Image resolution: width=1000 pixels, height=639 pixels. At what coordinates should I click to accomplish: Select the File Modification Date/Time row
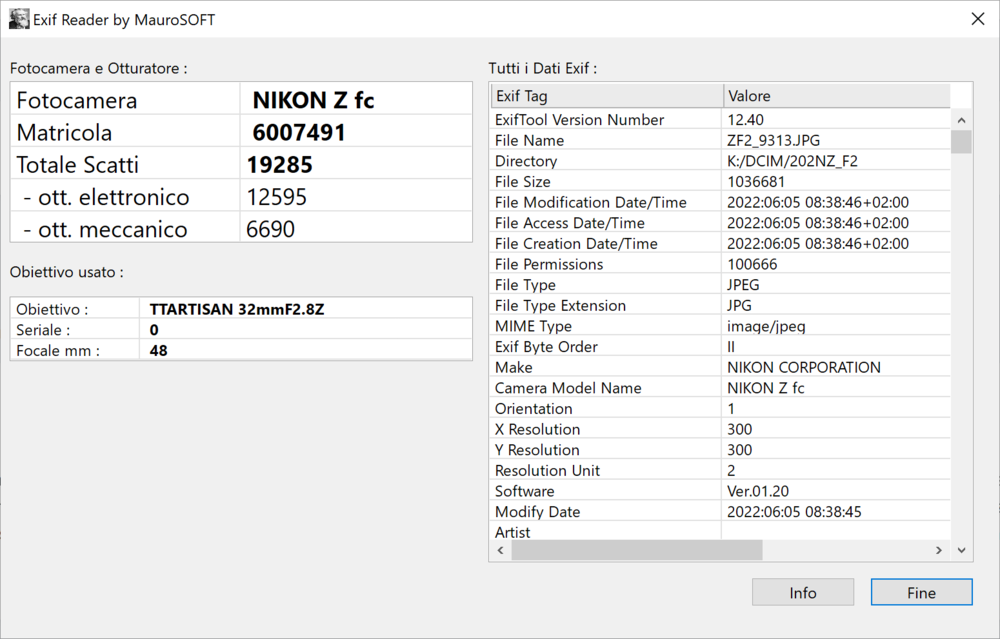pos(721,202)
